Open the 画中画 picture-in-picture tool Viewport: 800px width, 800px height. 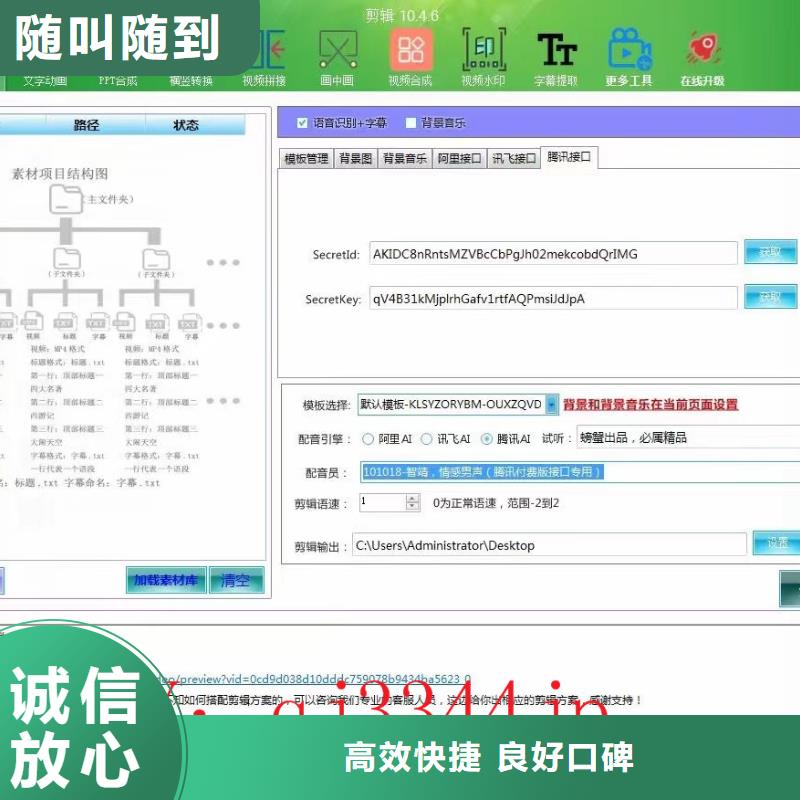(x=337, y=57)
